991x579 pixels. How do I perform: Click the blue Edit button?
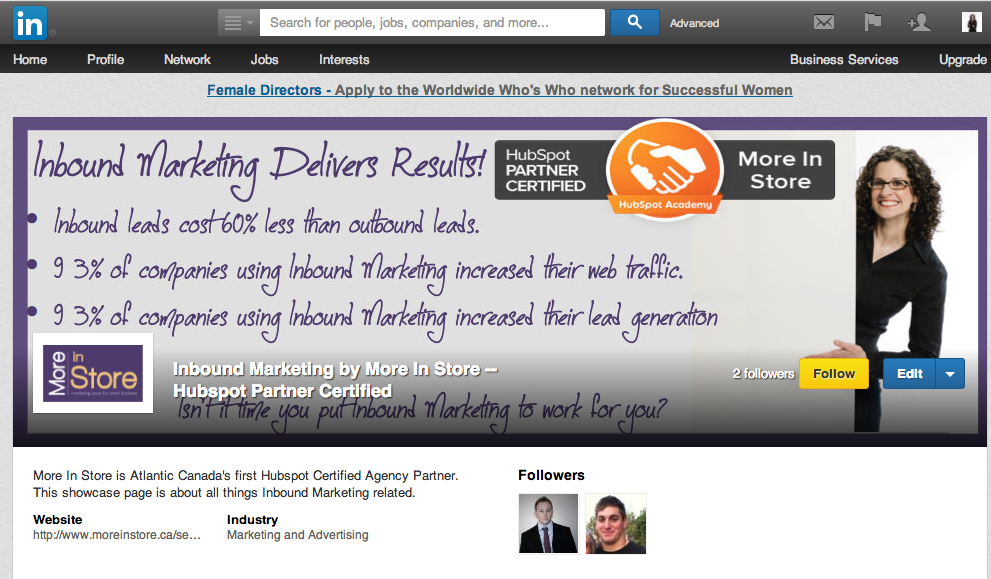point(909,374)
